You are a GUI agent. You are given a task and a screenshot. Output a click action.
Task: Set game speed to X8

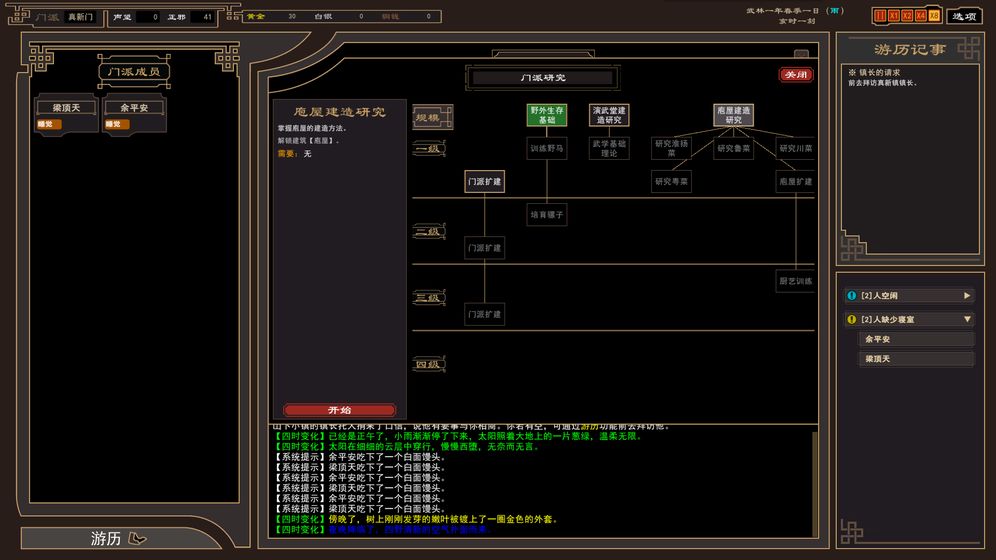point(934,16)
